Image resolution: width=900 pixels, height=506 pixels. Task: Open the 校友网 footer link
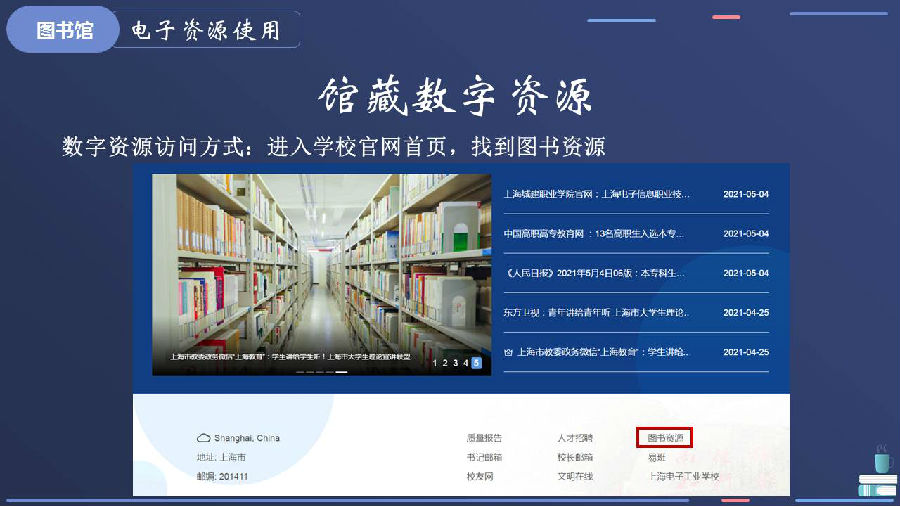(x=480, y=476)
